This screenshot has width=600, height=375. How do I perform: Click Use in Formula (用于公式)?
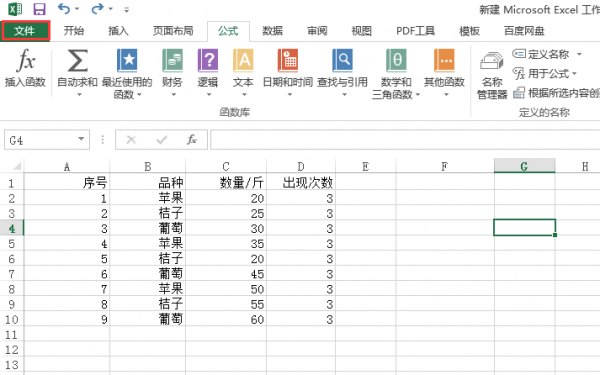click(x=544, y=73)
